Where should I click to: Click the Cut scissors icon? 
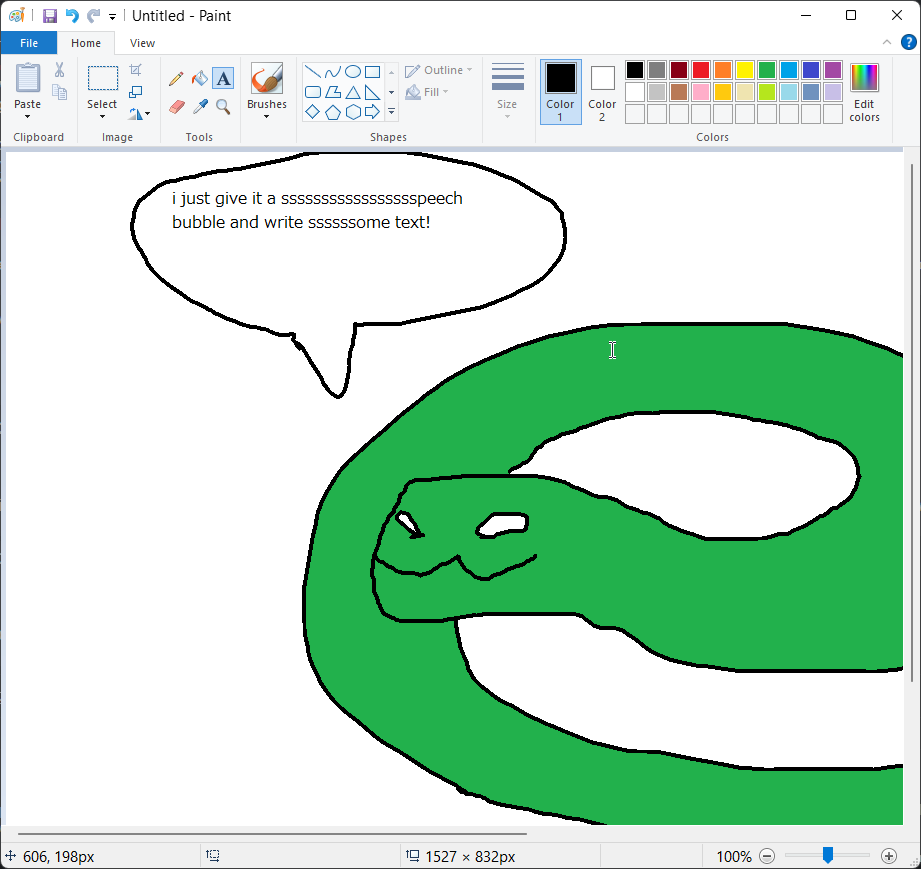(x=59, y=70)
